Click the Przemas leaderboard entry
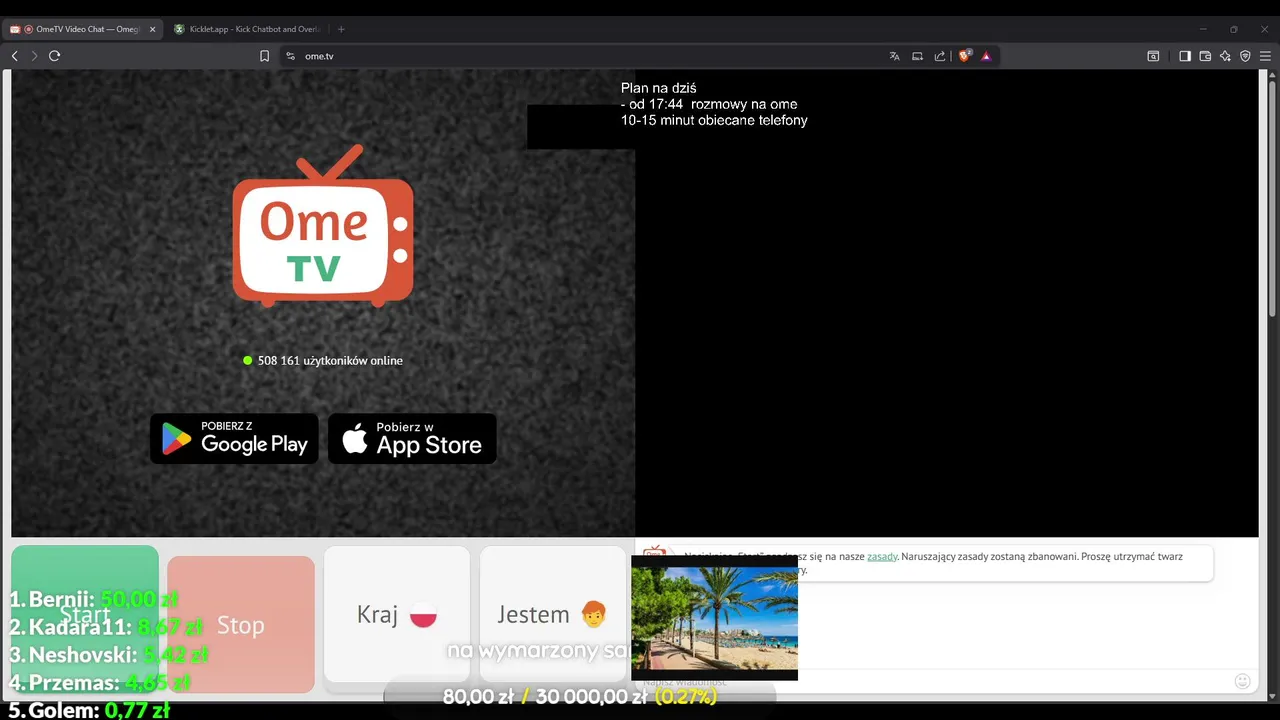The height and width of the screenshot is (720, 1280). point(100,683)
